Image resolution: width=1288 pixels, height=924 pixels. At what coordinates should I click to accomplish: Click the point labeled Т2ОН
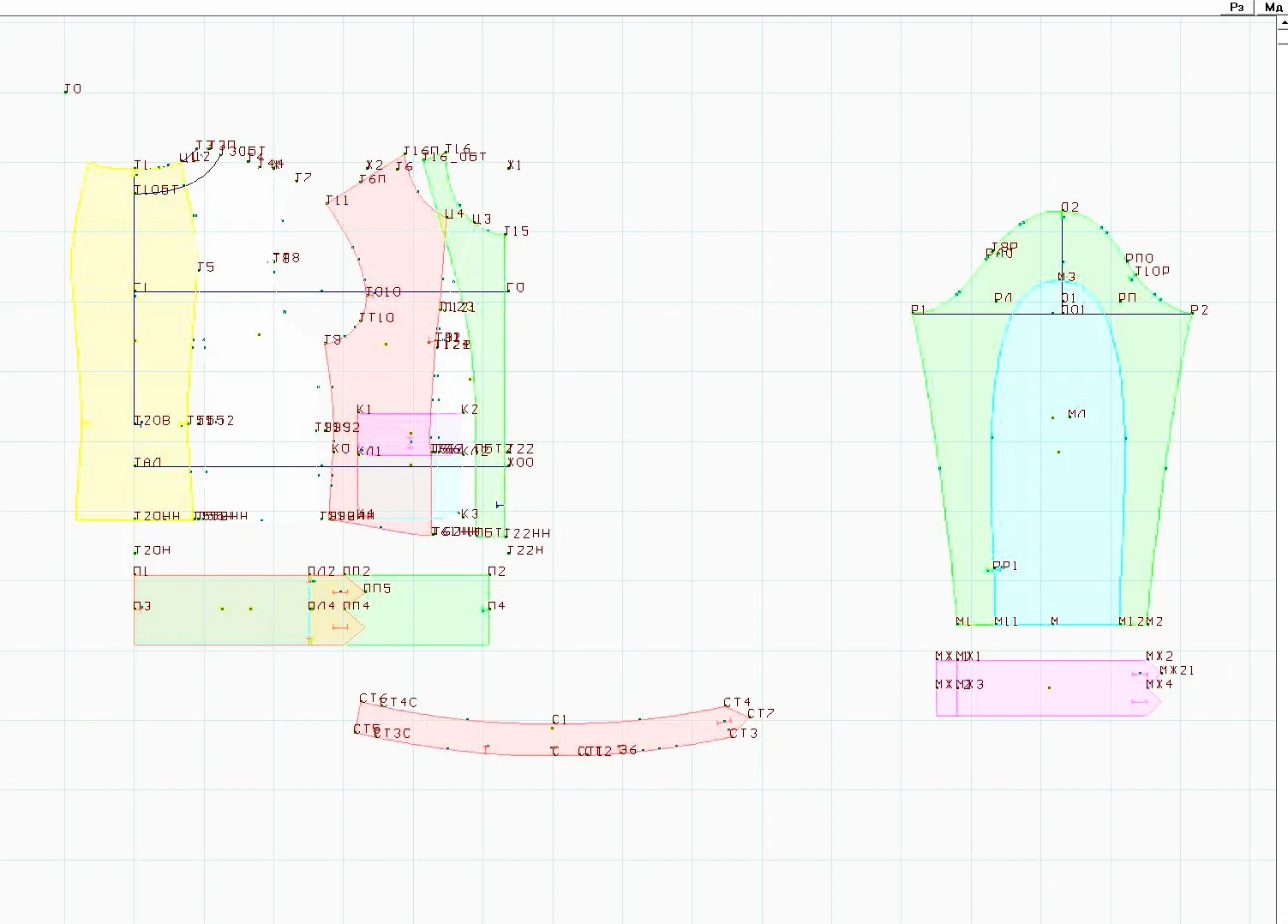pyautogui.click(x=153, y=550)
